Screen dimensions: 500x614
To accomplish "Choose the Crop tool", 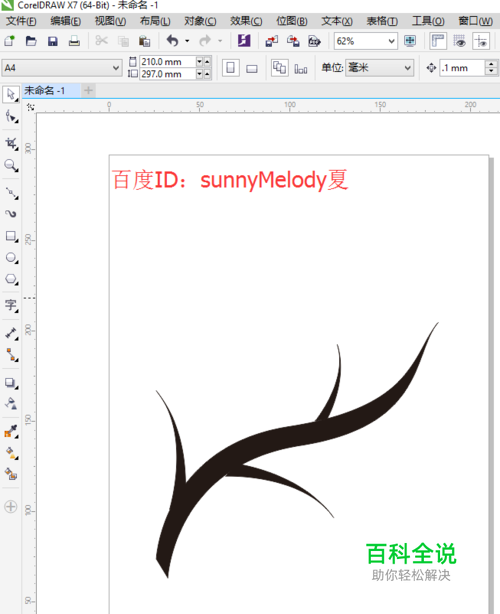I will click(11, 144).
